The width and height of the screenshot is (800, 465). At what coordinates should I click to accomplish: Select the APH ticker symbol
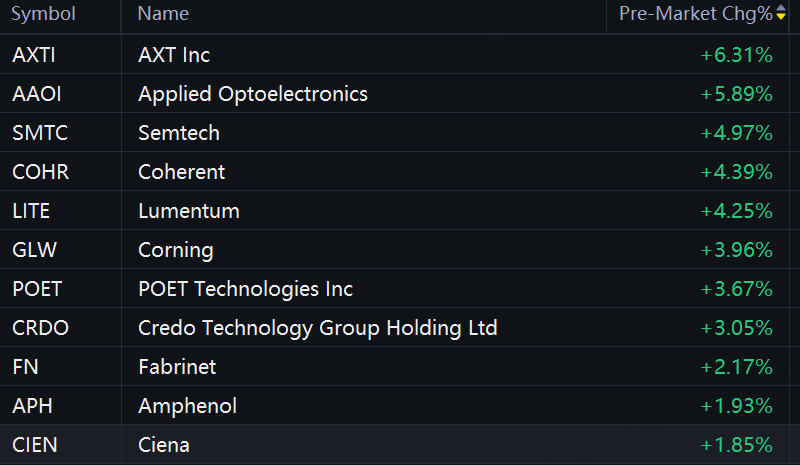[32, 406]
